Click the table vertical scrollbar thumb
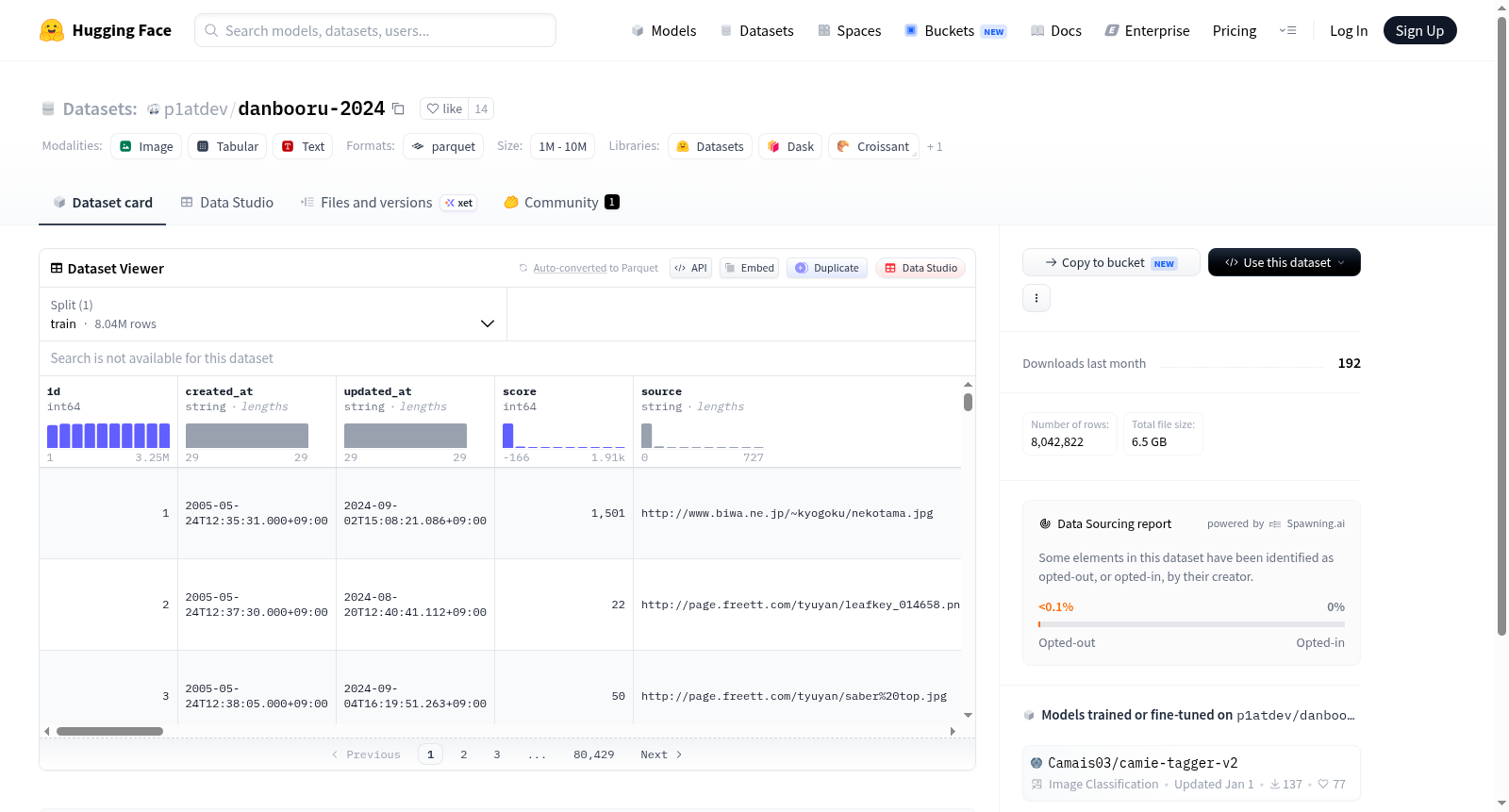Image resolution: width=1509 pixels, height=812 pixels. coord(968,402)
